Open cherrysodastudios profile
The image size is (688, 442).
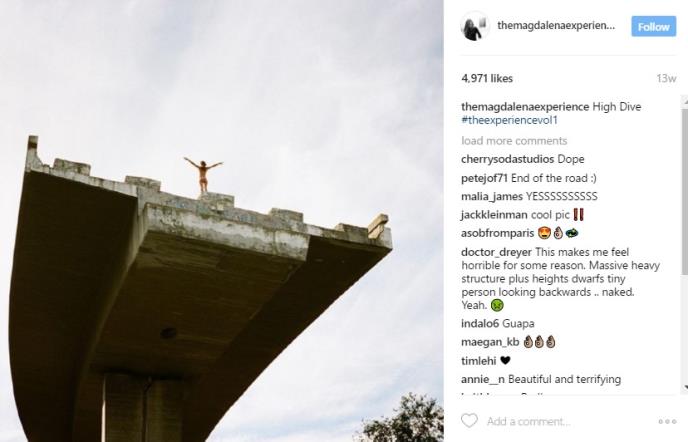click(505, 158)
